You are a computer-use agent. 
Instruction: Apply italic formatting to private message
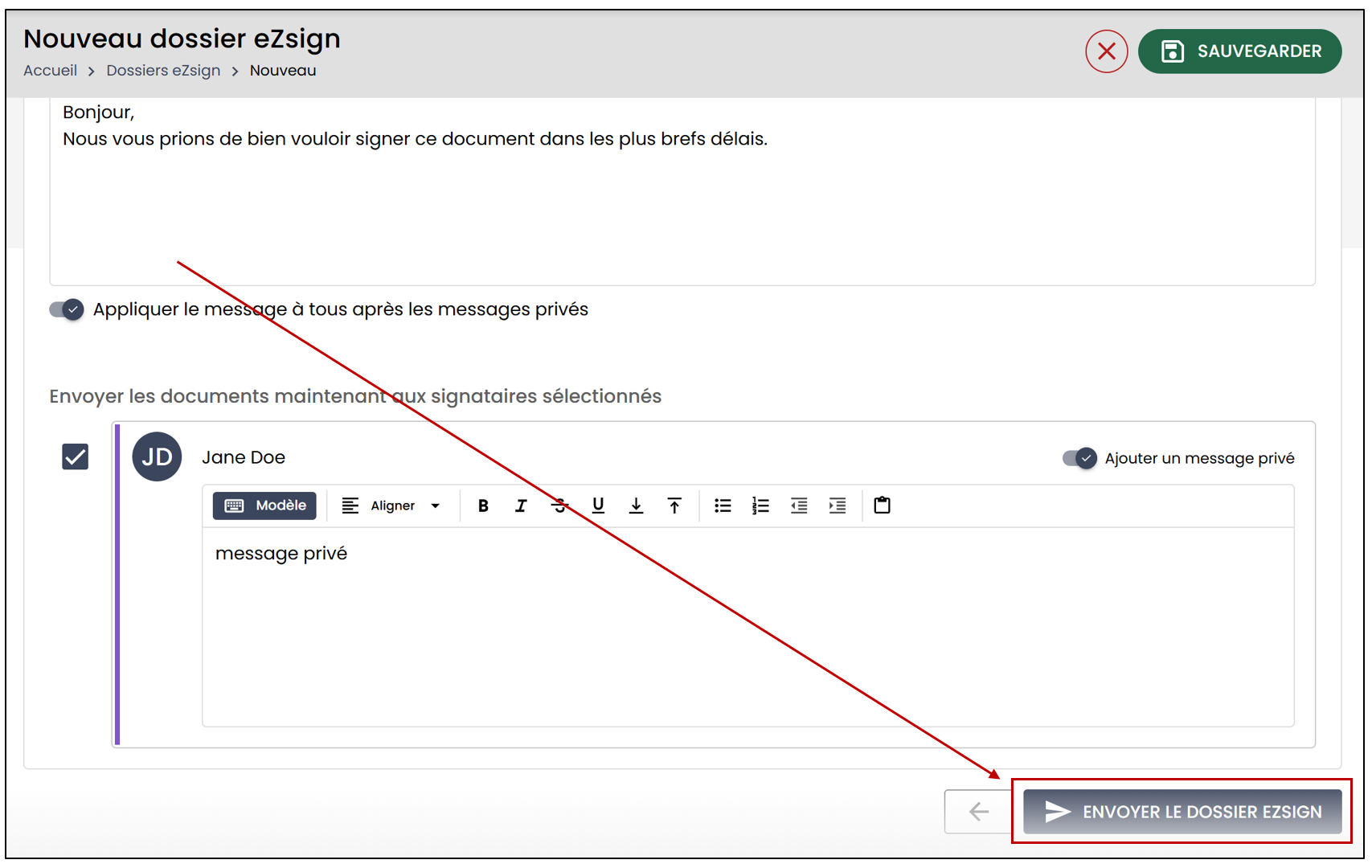coord(521,506)
